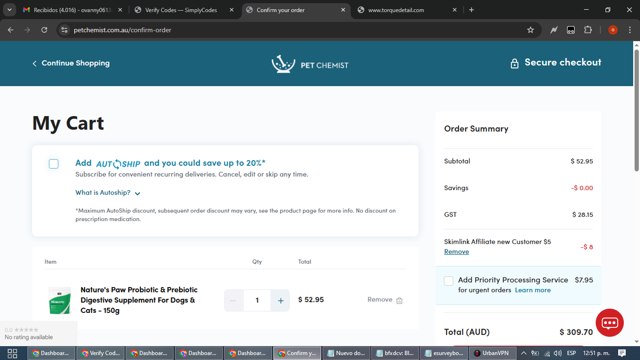Open Learn more about priority processing
640x360 pixels.
pyautogui.click(x=533, y=290)
